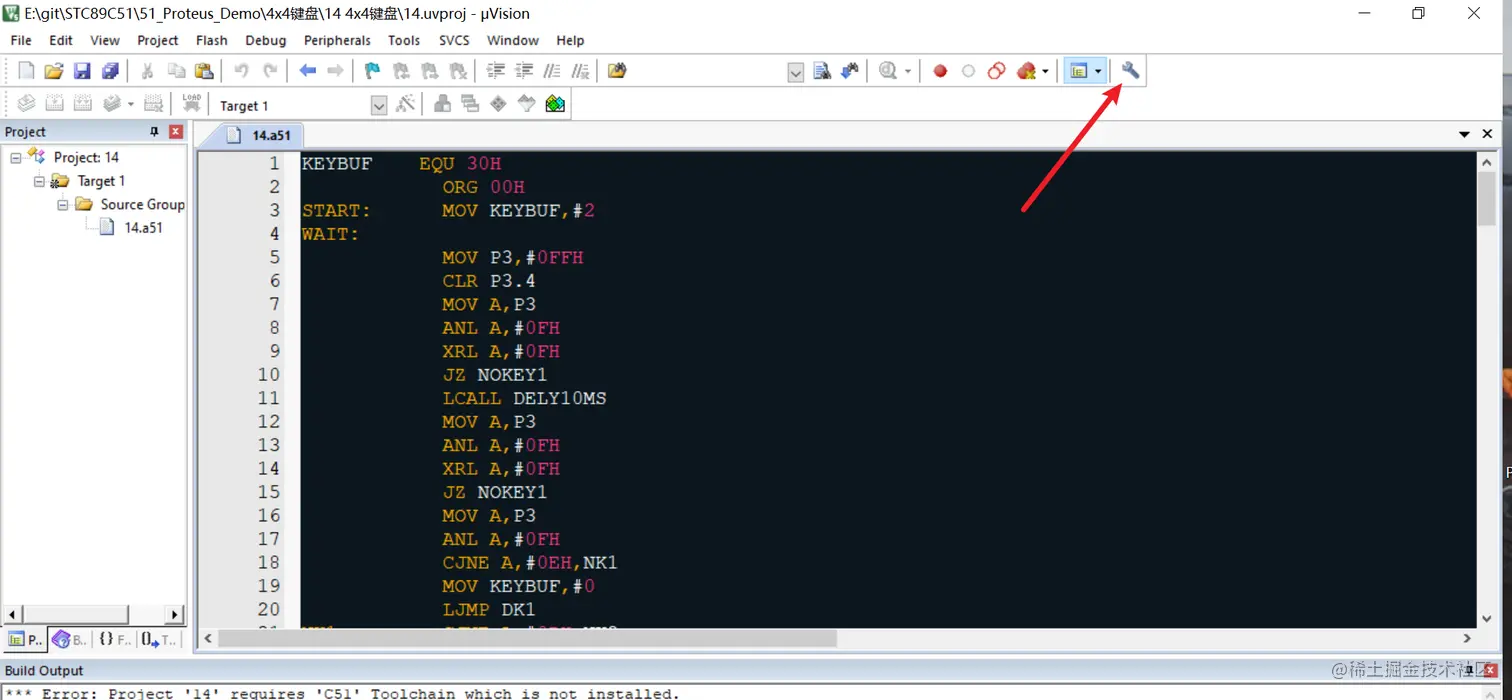Open Options for Target magic wand
This screenshot has height=700, width=1512.
(x=405, y=104)
